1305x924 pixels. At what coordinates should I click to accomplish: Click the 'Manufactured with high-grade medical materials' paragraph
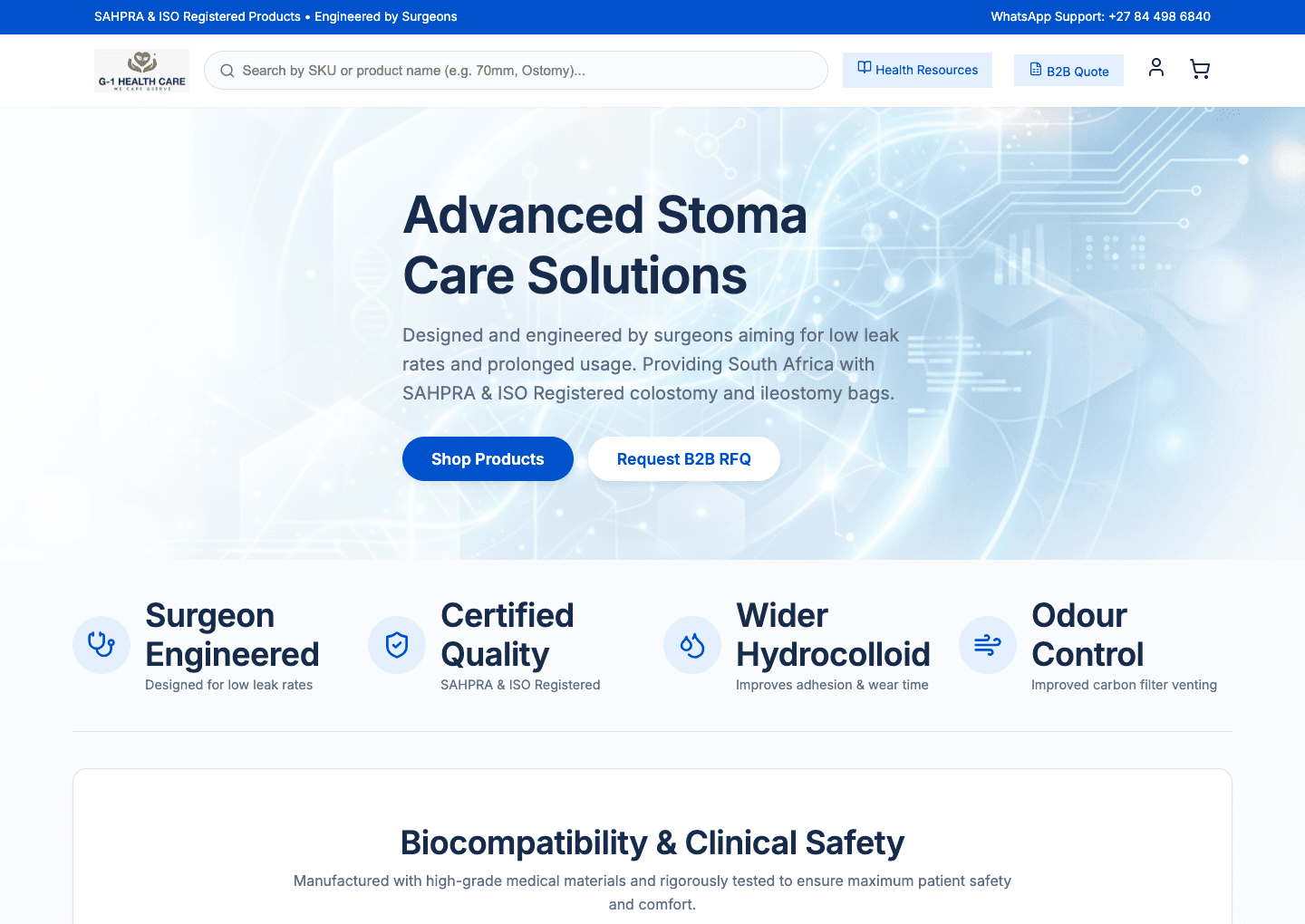point(652,892)
